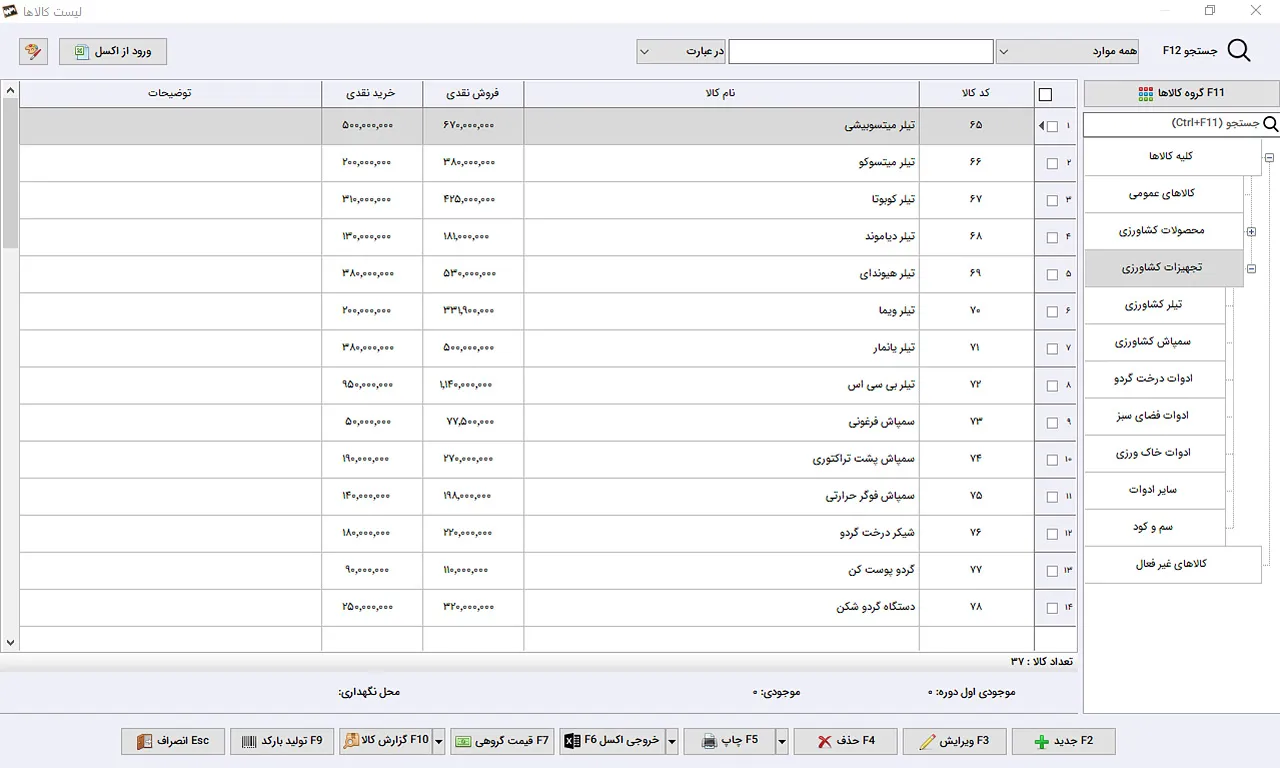
Task: Collapse the کلیه کالاها root node
Action: (x=1269, y=157)
